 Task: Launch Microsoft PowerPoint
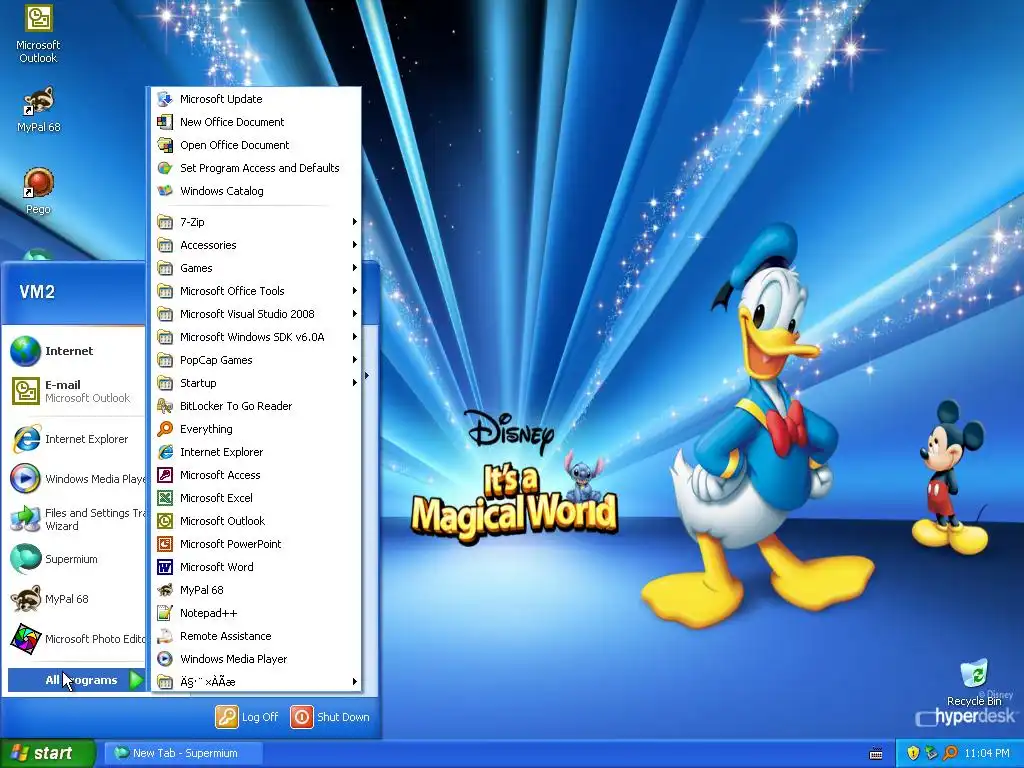pos(255,543)
